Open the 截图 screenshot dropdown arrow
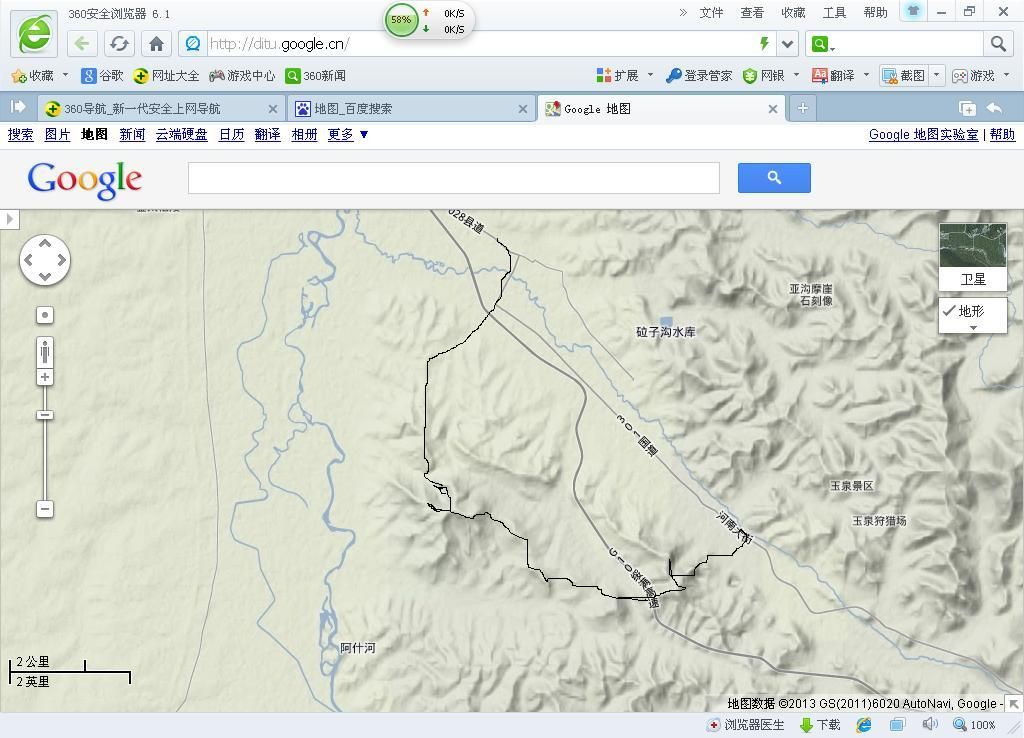The image size is (1024, 738). (937, 75)
